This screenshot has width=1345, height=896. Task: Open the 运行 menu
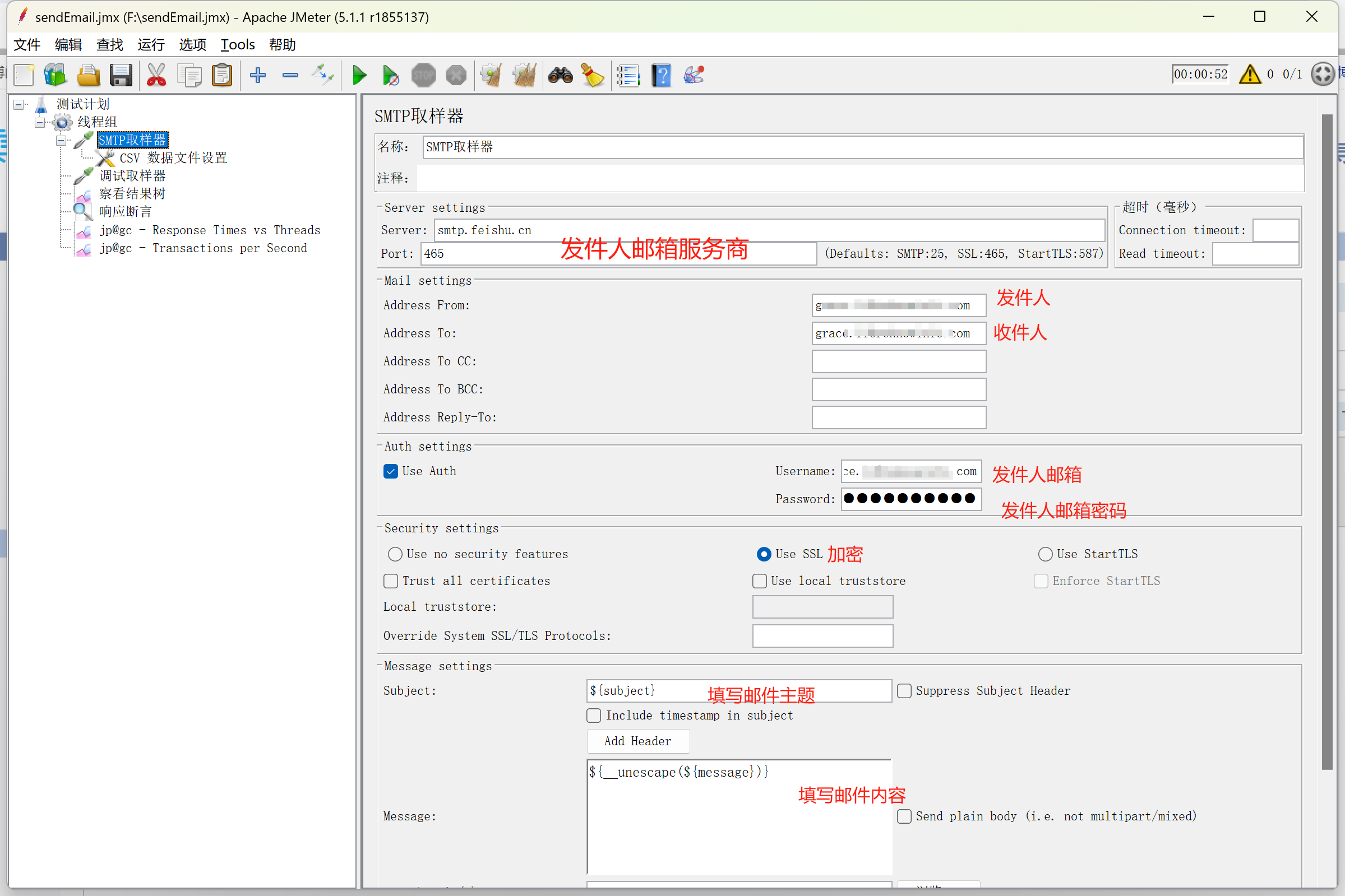pos(151,45)
